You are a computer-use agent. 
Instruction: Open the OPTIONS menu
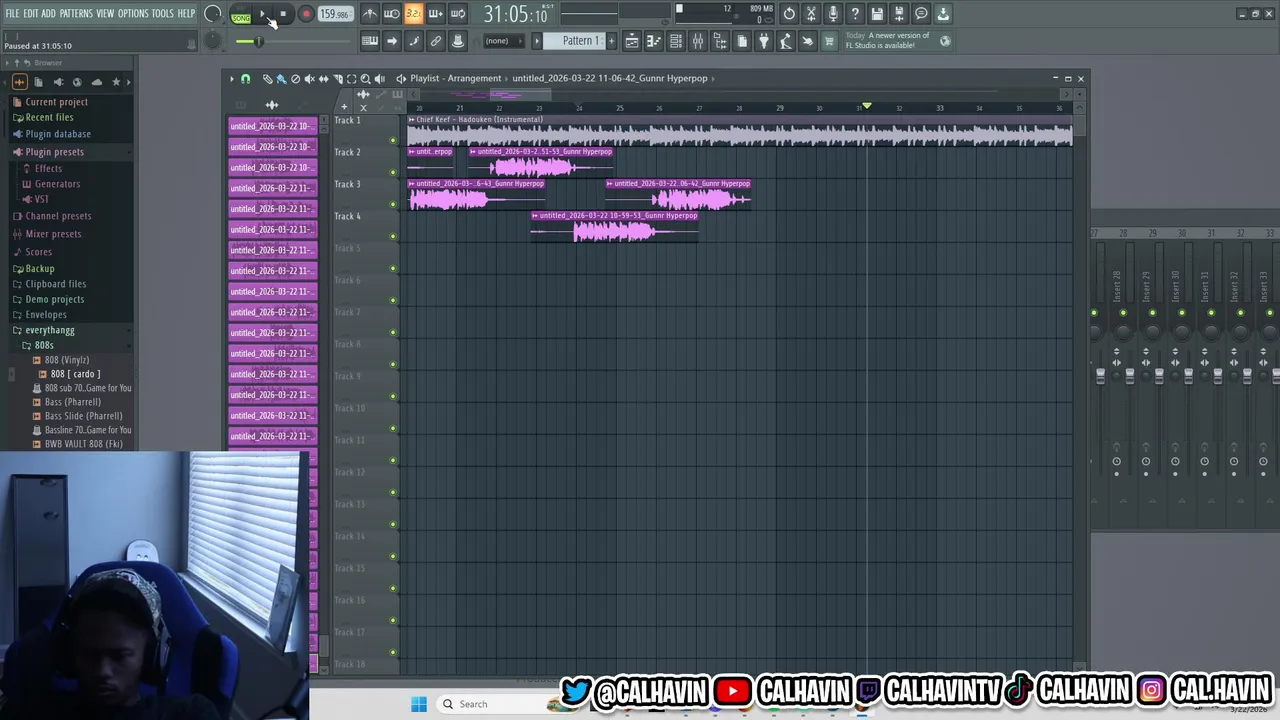pyautogui.click(x=133, y=14)
